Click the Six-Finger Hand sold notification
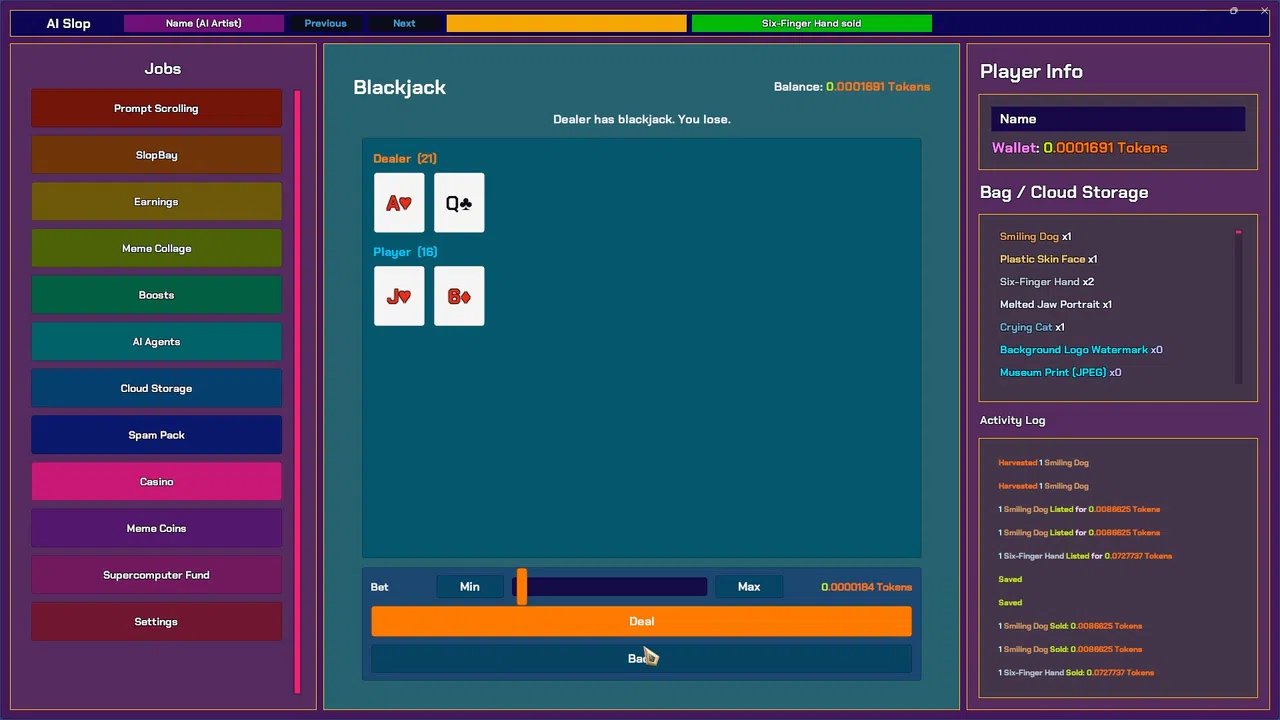The width and height of the screenshot is (1280, 720). pos(811,23)
